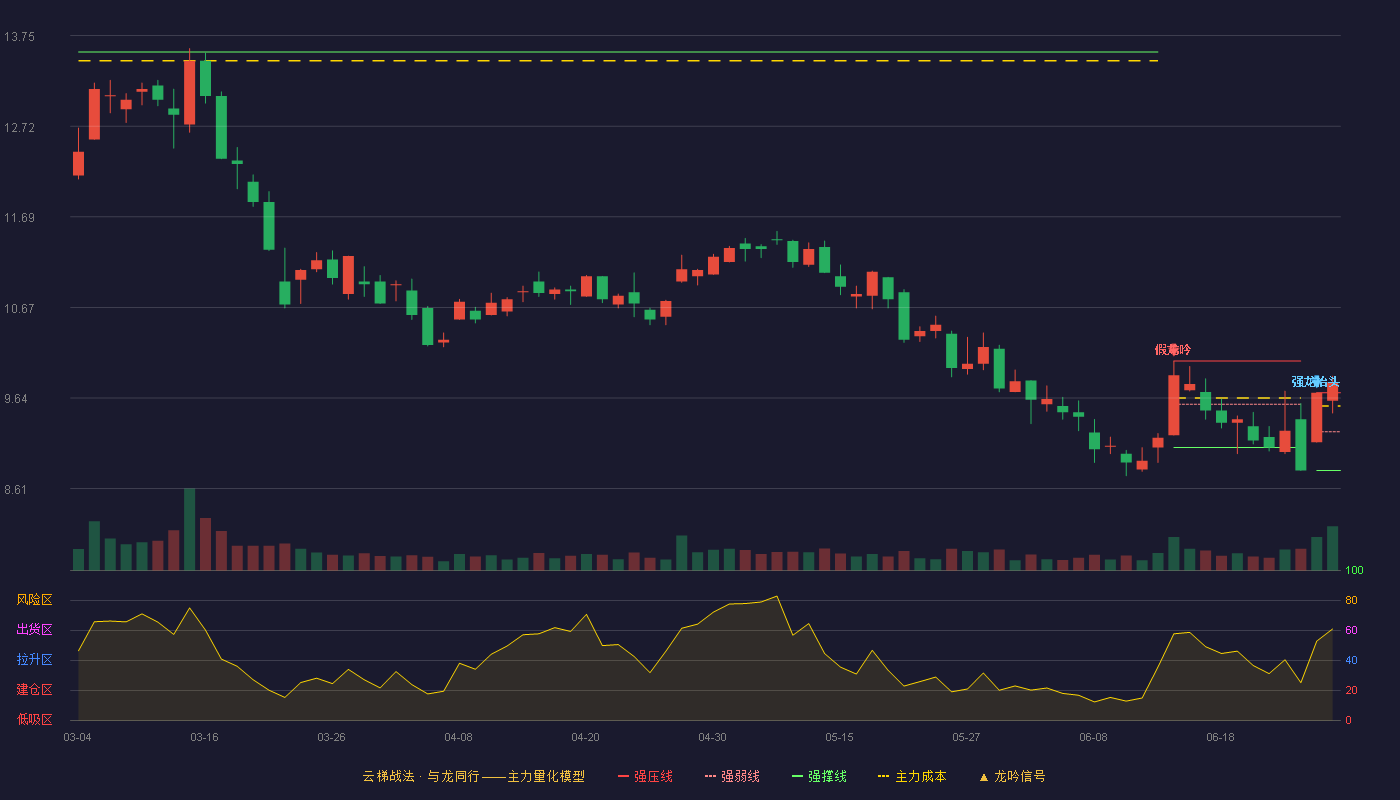Click the magenta 60 indicator scale value
This screenshot has height=800, width=1400.
[x=1351, y=630]
